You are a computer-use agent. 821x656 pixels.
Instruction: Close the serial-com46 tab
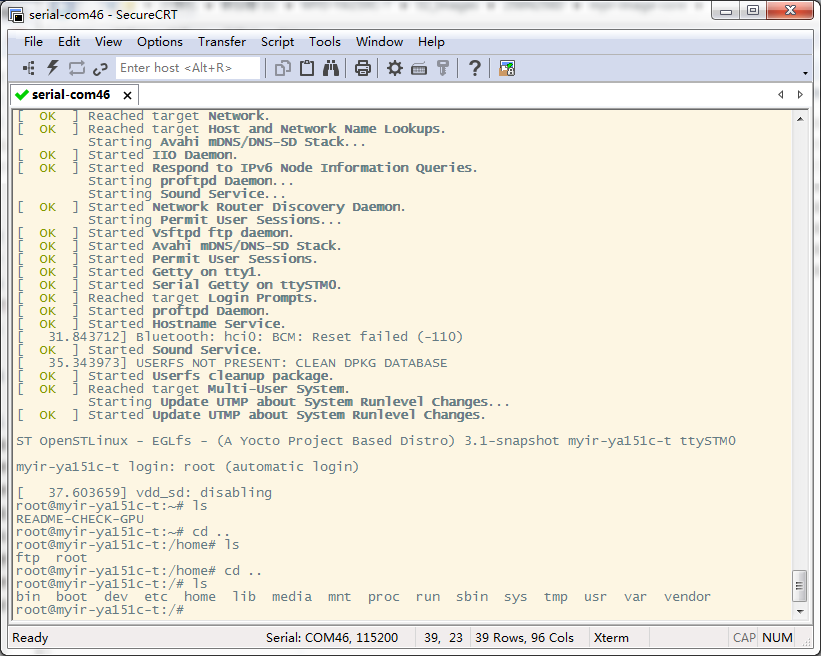click(x=127, y=95)
